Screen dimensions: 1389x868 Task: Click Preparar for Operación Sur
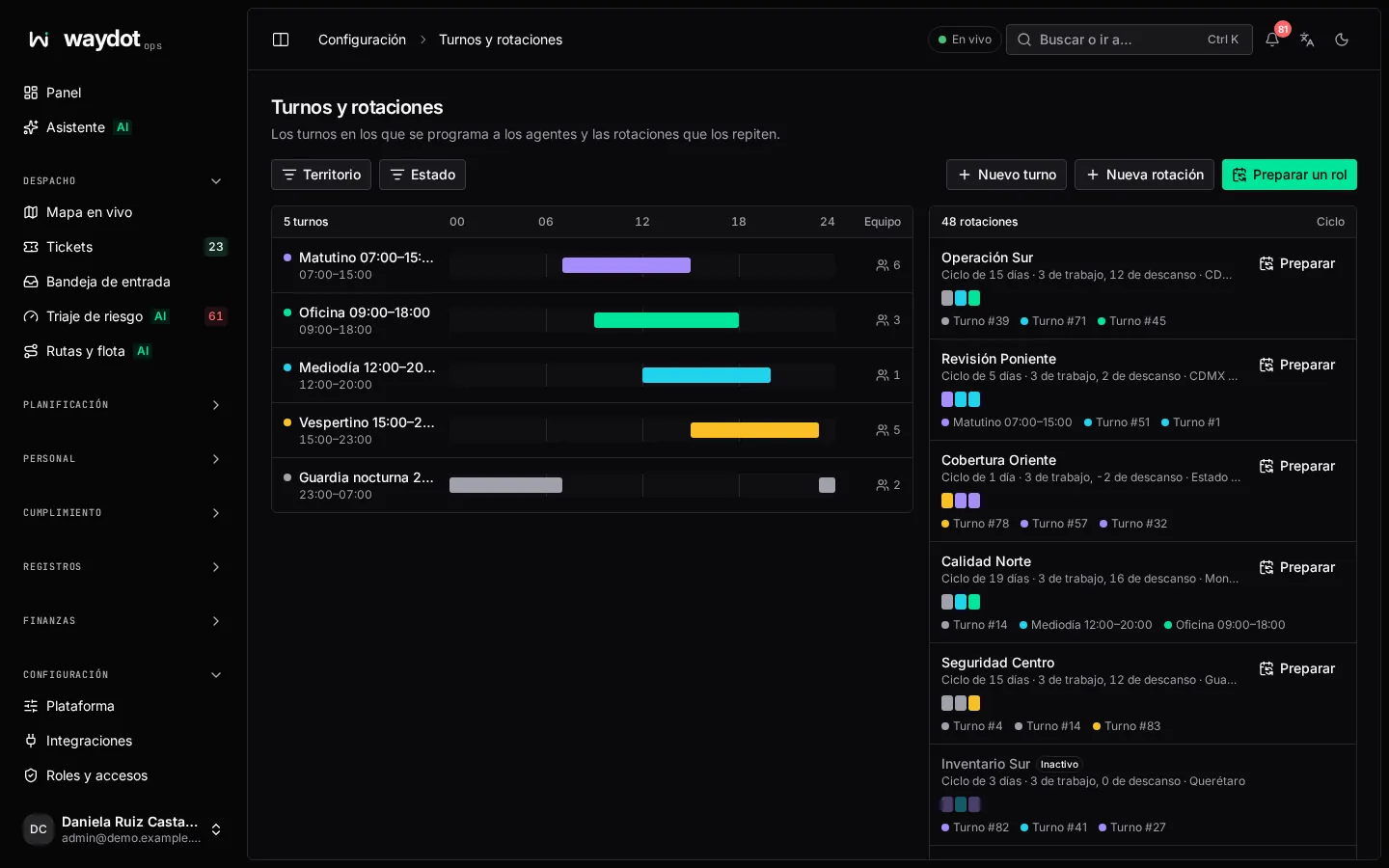(x=1297, y=263)
